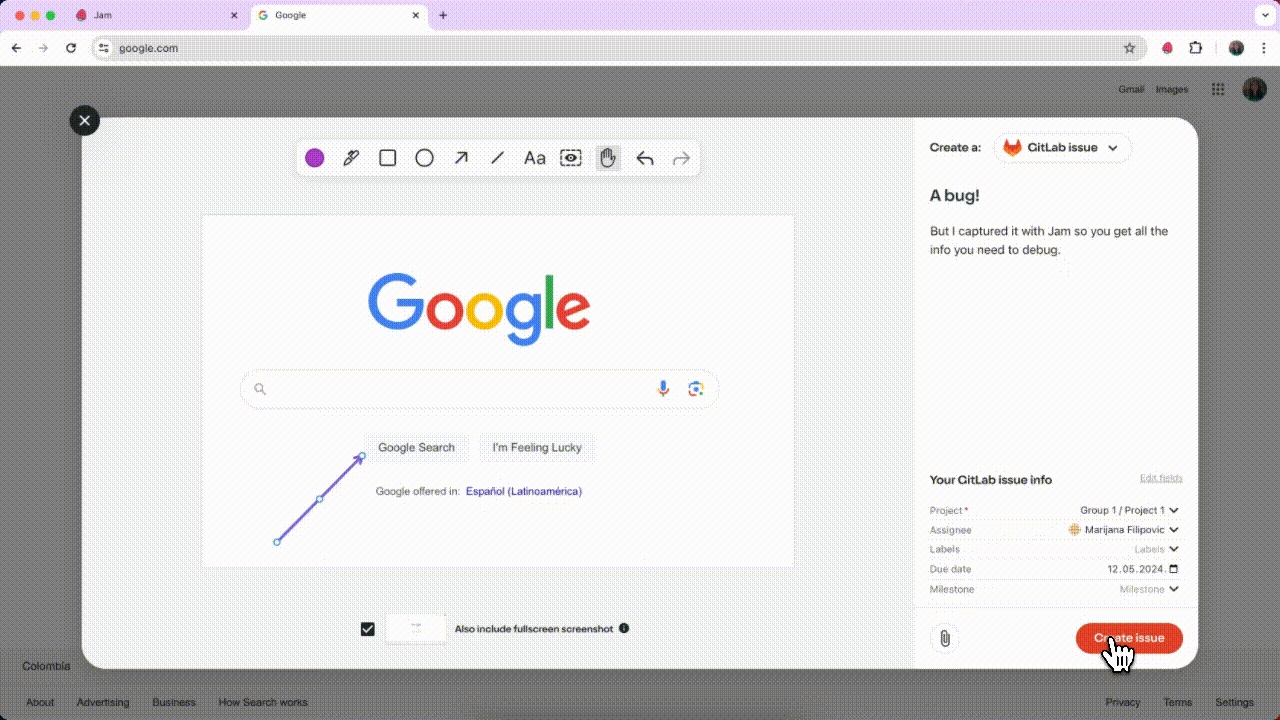1280x720 pixels.
Task: Select the pen drawing tool
Action: (x=351, y=158)
